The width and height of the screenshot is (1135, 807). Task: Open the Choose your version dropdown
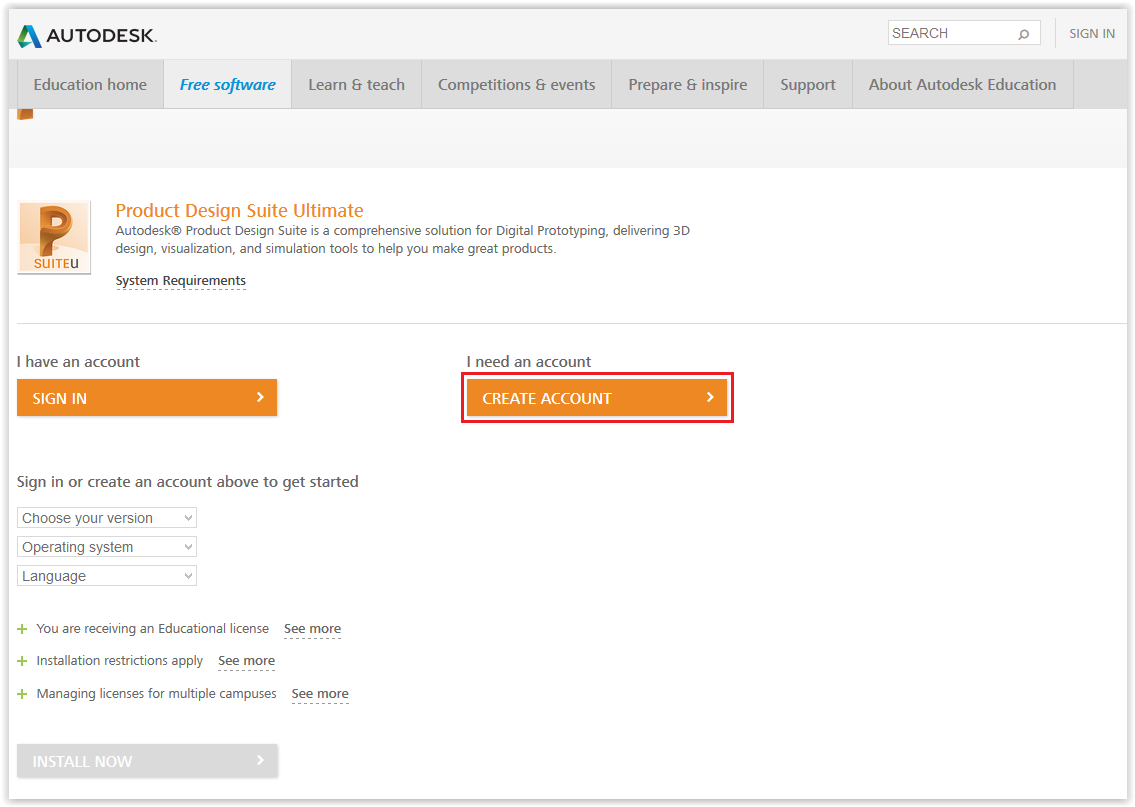point(106,517)
